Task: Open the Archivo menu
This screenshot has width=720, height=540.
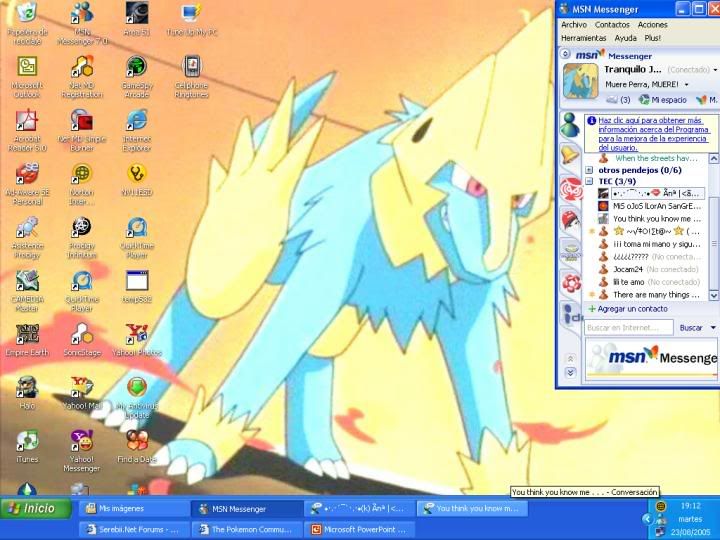Action: click(x=574, y=25)
